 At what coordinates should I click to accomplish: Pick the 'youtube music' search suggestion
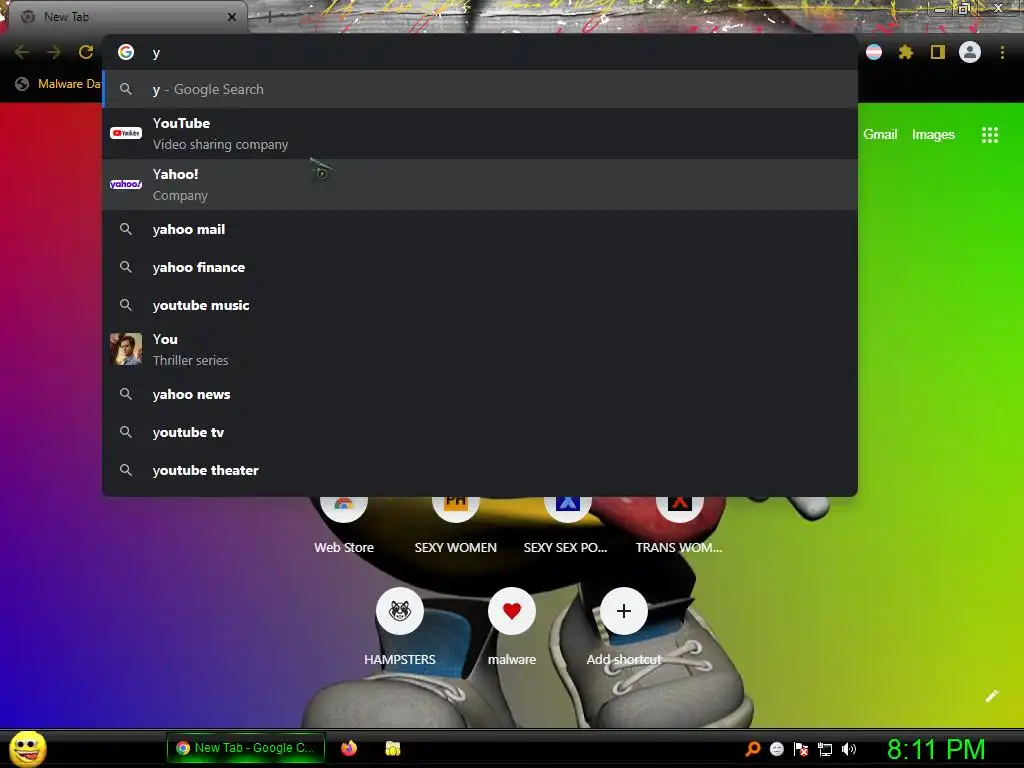pyautogui.click(x=479, y=305)
